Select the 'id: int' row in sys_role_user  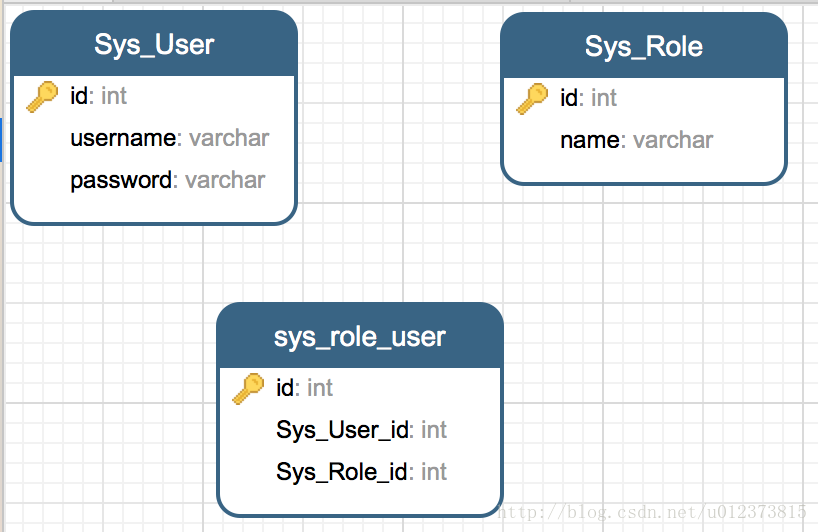click(x=360, y=388)
